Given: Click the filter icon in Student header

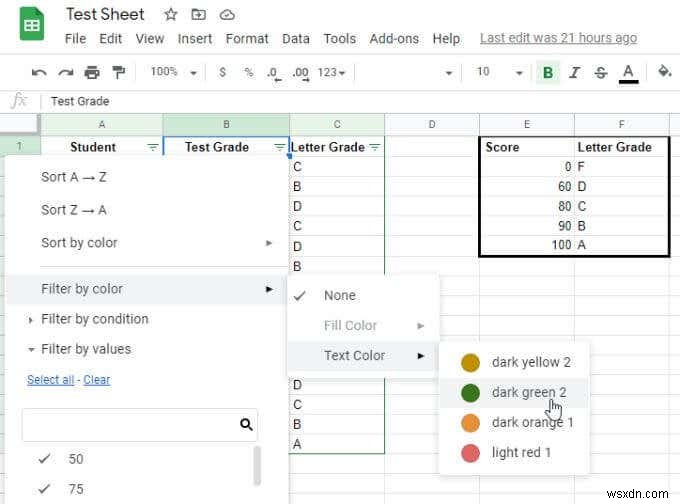Looking at the screenshot, I should click(x=152, y=147).
